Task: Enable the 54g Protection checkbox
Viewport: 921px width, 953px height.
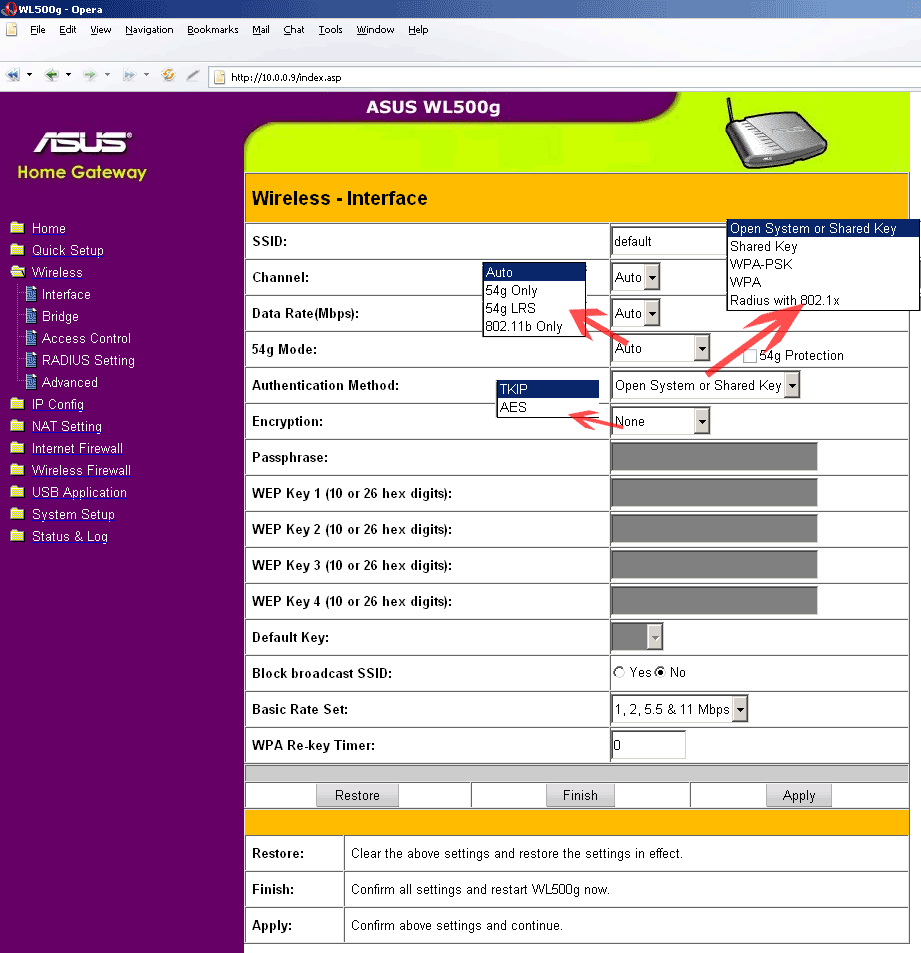Action: click(750, 356)
